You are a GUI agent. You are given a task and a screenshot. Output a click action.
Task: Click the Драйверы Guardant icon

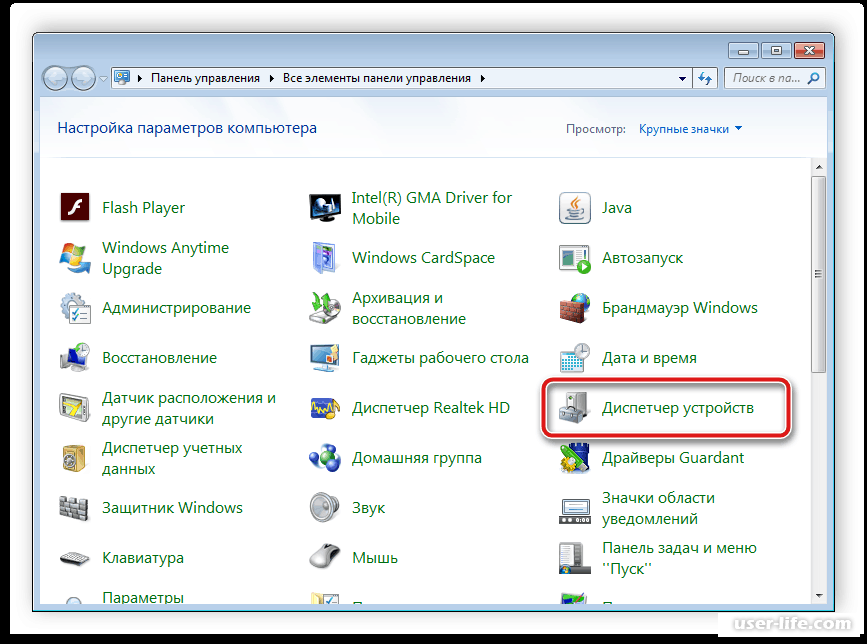pos(574,458)
